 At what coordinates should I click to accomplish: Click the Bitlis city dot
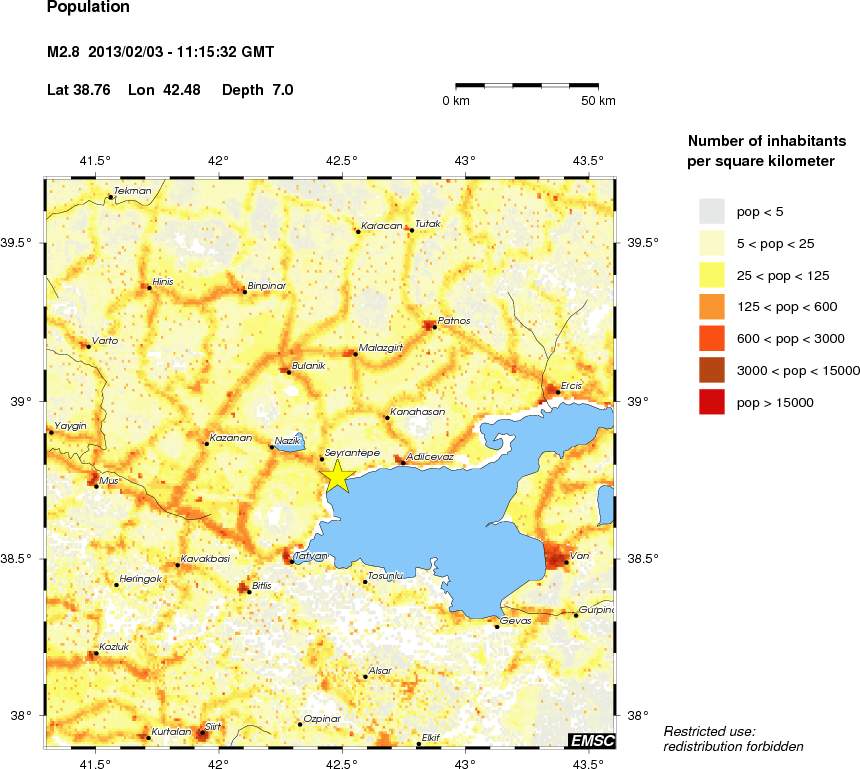[x=249, y=591]
